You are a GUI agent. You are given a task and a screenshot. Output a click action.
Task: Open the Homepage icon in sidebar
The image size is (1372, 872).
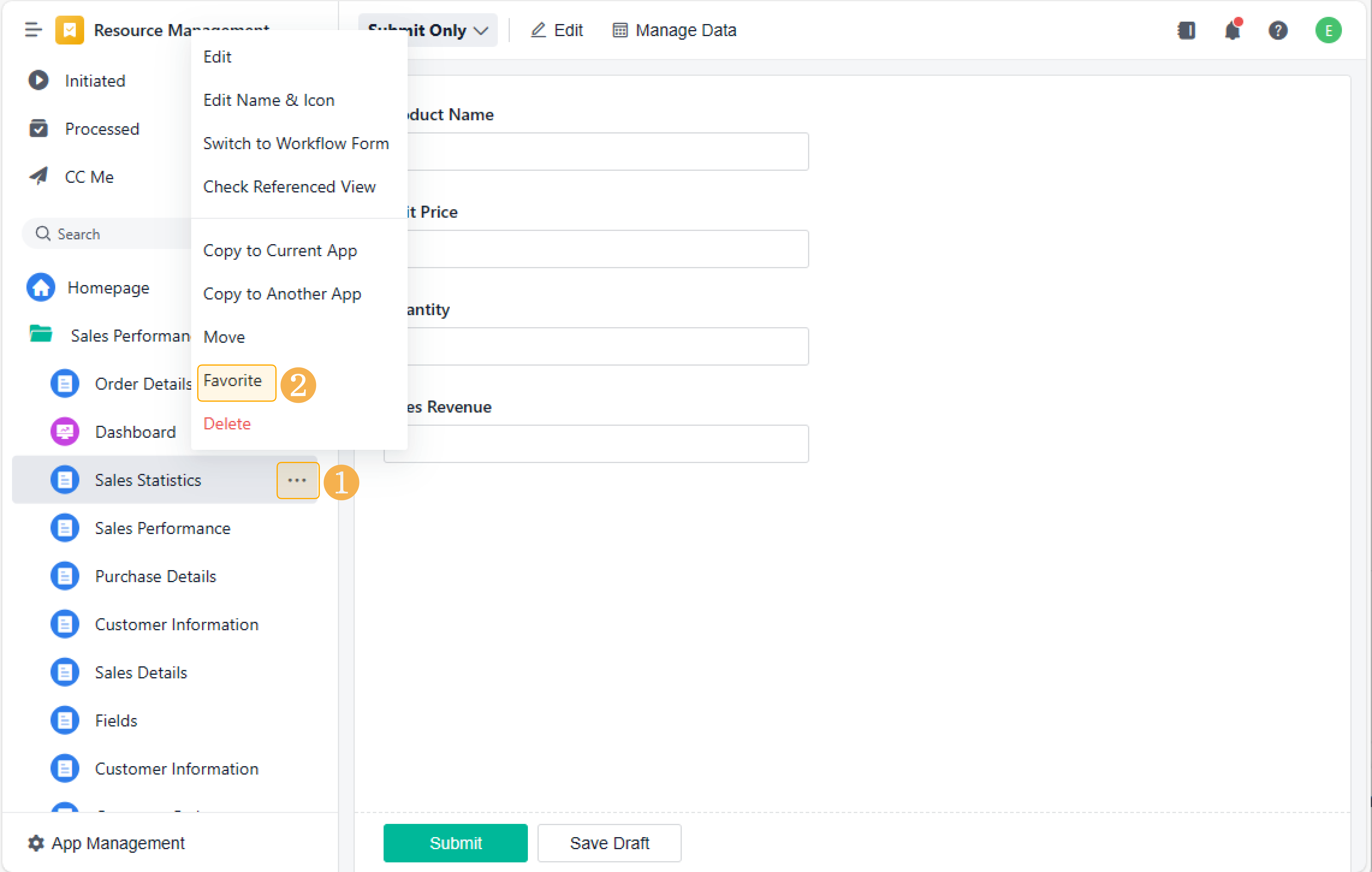click(x=41, y=288)
